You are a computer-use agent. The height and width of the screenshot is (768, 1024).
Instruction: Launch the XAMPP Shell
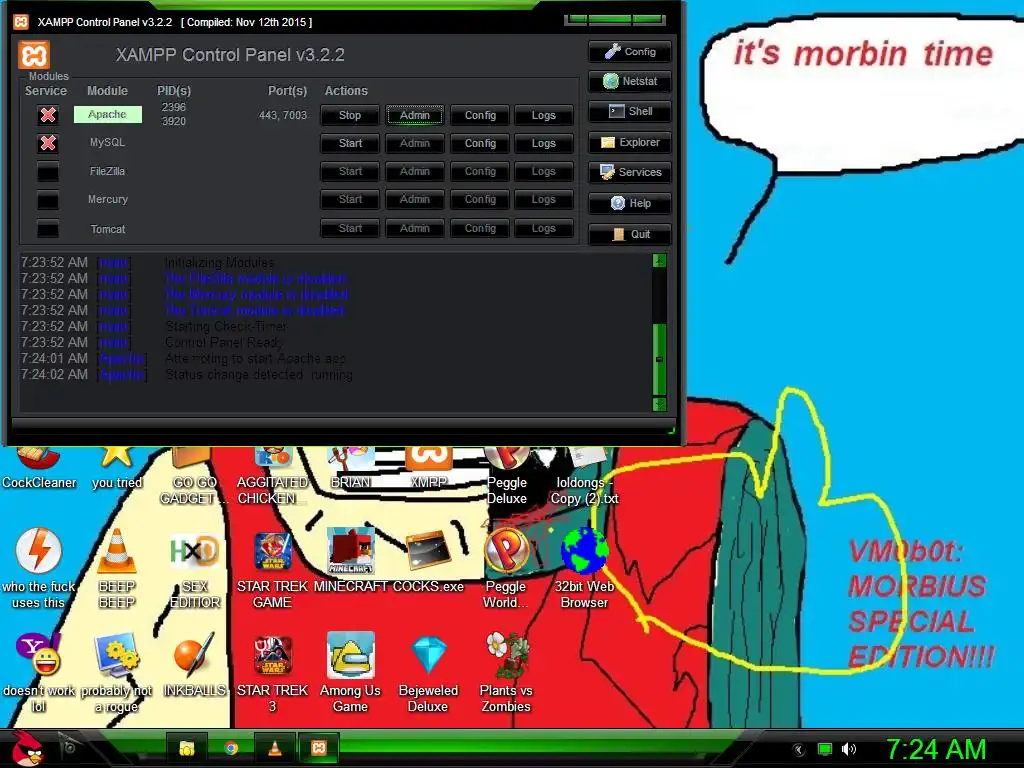[630, 111]
